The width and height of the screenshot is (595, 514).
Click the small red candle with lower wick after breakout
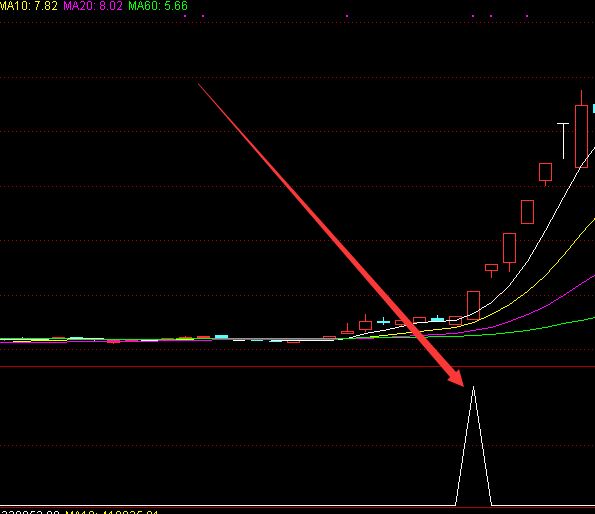(x=491, y=270)
